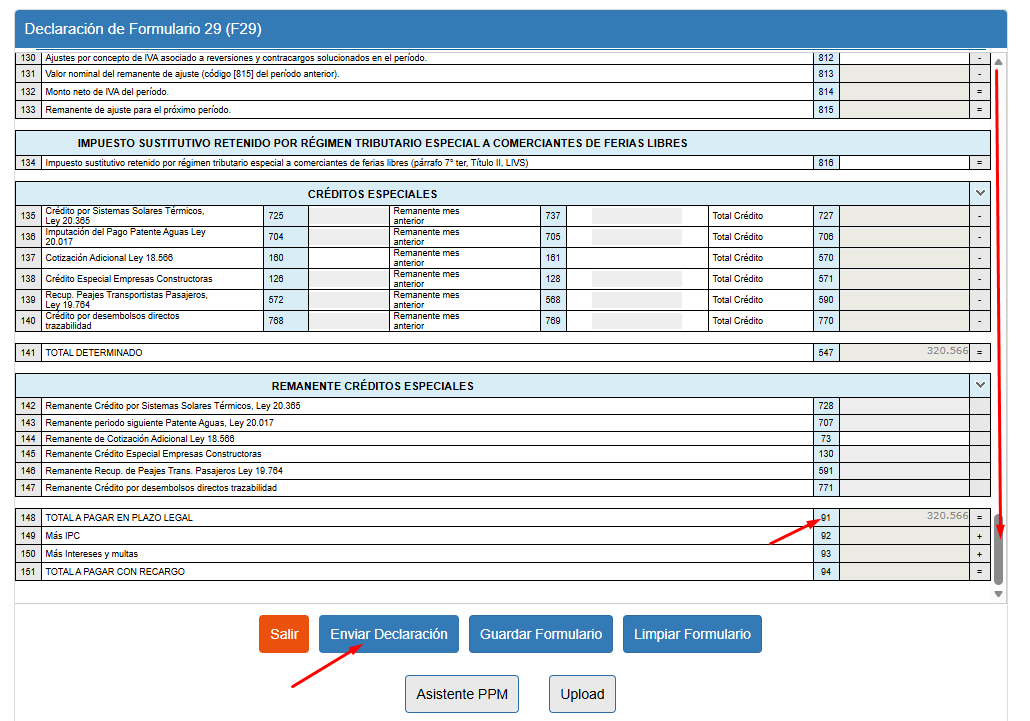
Task: Click the code 547 Total Determinado value field
Action: pyautogui.click(x=905, y=353)
